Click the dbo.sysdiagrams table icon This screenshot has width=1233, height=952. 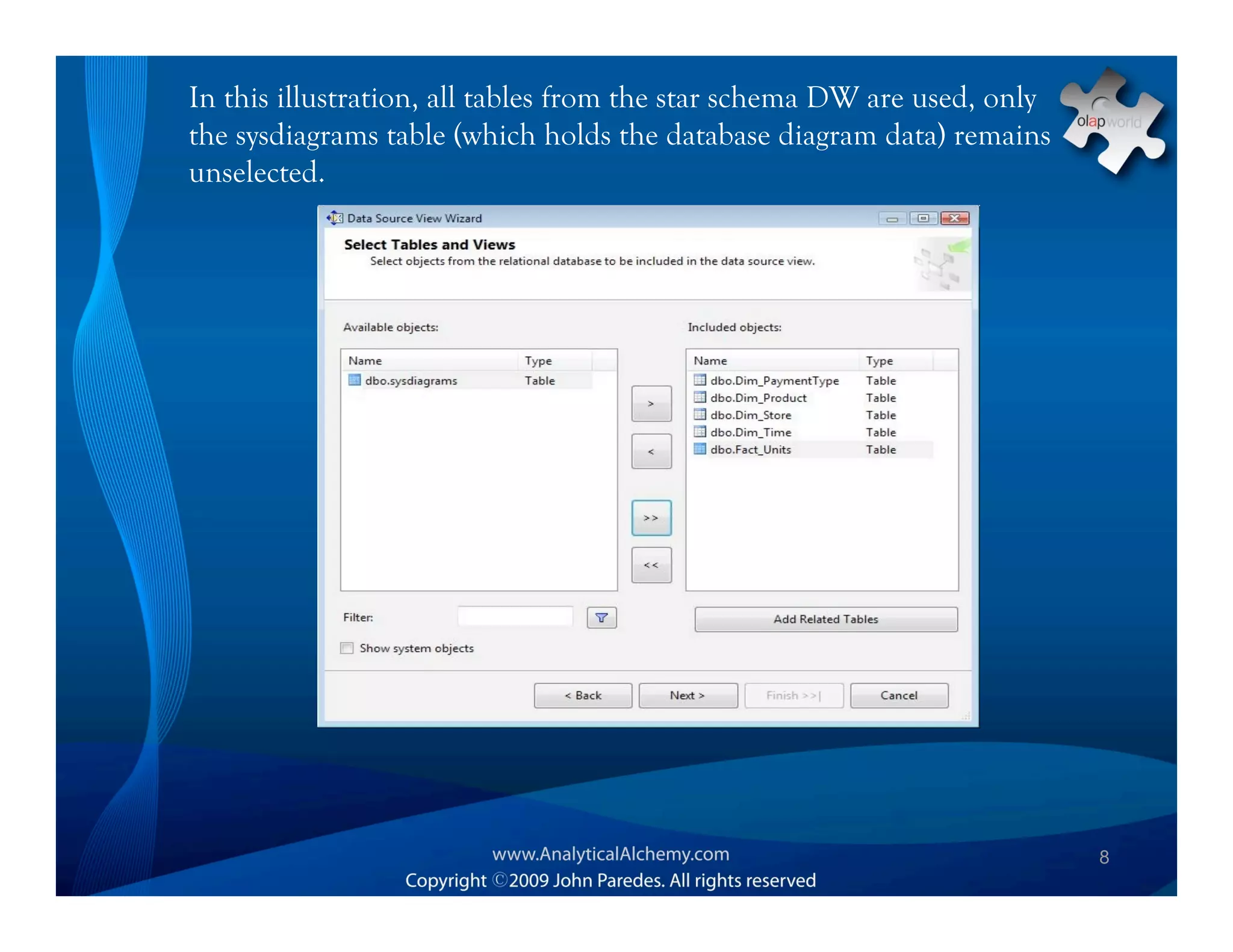pyautogui.click(x=354, y=380)
